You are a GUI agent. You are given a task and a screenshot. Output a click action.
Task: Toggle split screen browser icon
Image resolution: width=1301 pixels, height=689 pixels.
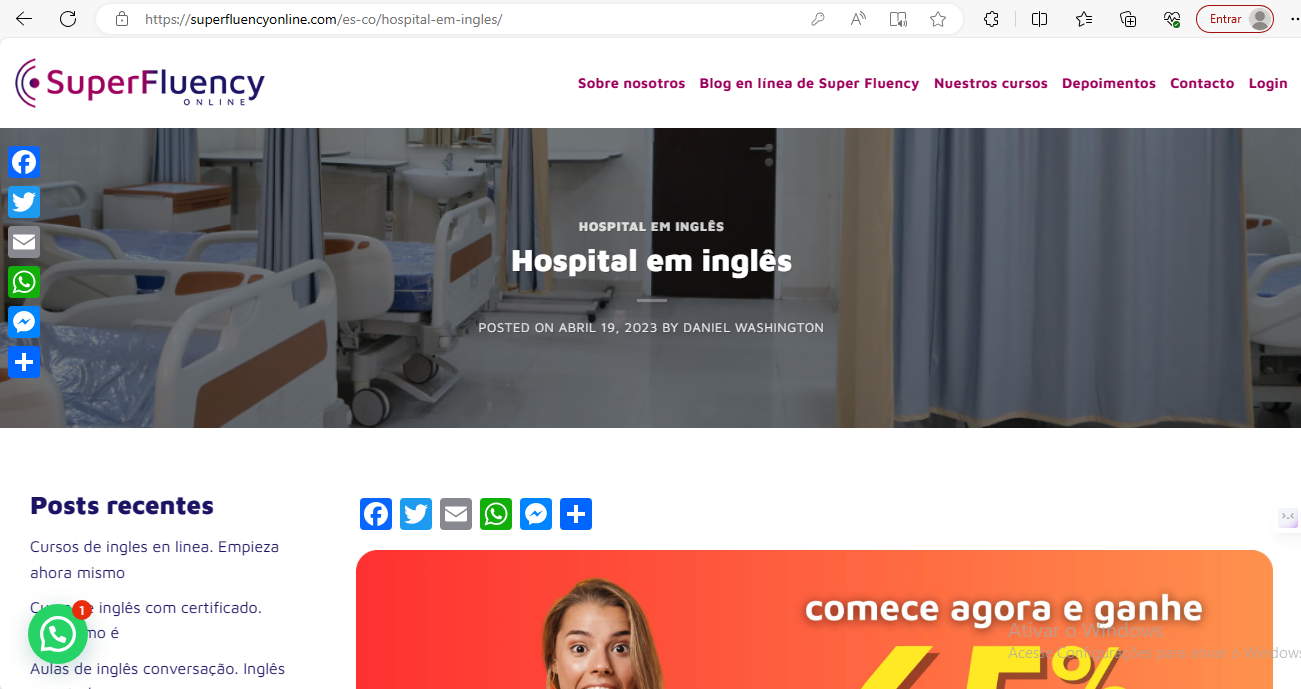tap(1040, 19)
